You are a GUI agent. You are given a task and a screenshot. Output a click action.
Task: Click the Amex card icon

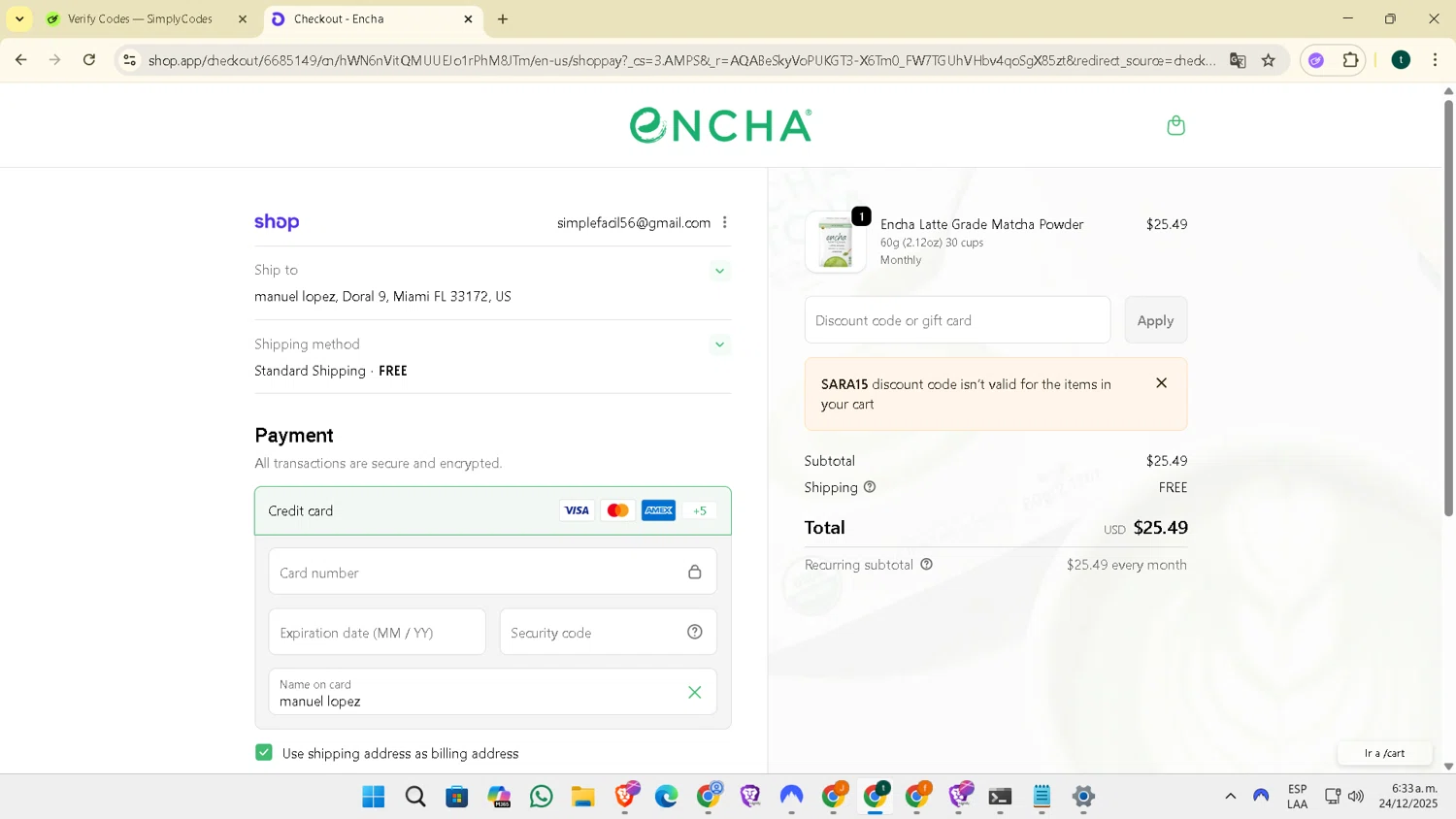click(658, 510)
